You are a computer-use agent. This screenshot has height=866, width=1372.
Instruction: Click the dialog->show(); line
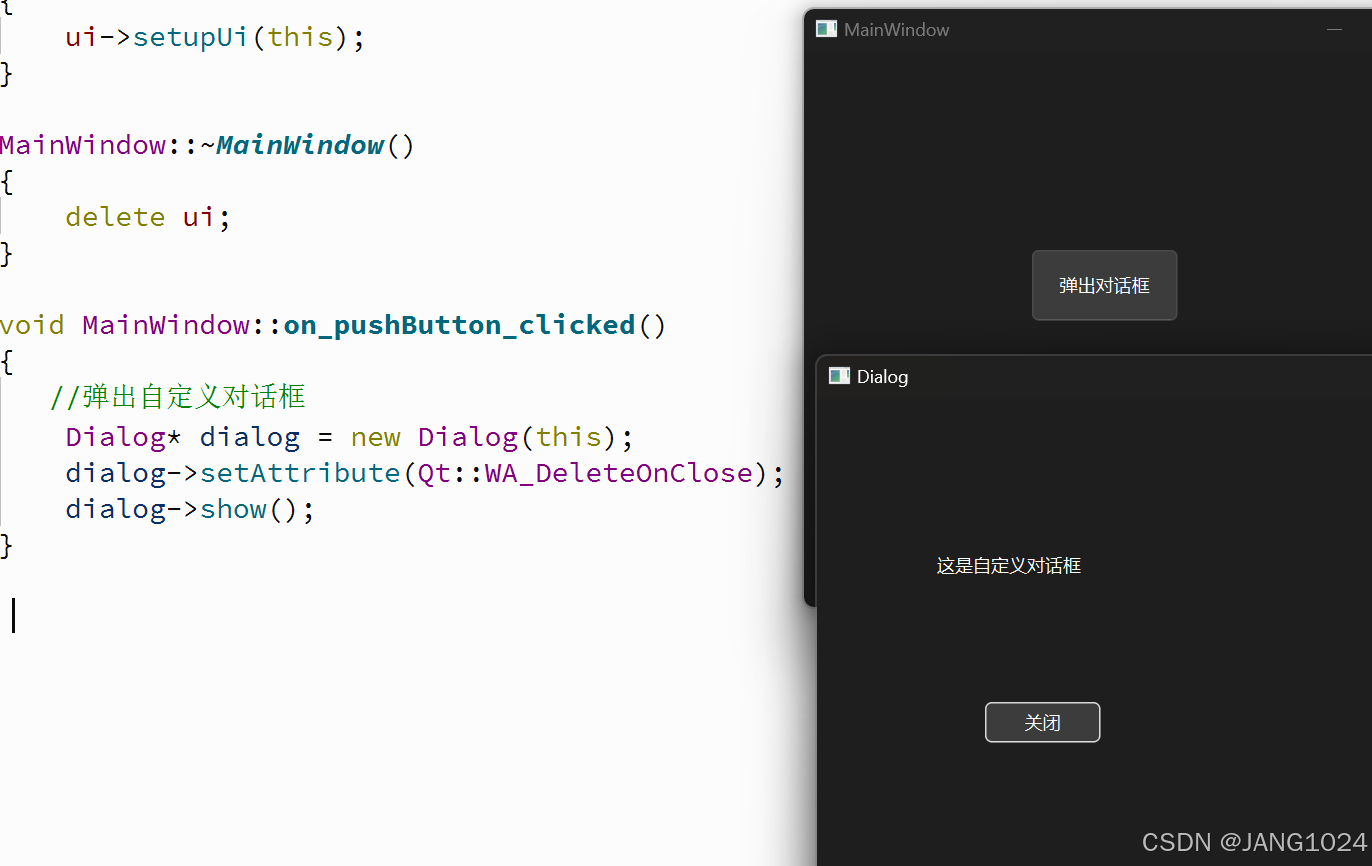pyautogui.click(x=190, y=509)
